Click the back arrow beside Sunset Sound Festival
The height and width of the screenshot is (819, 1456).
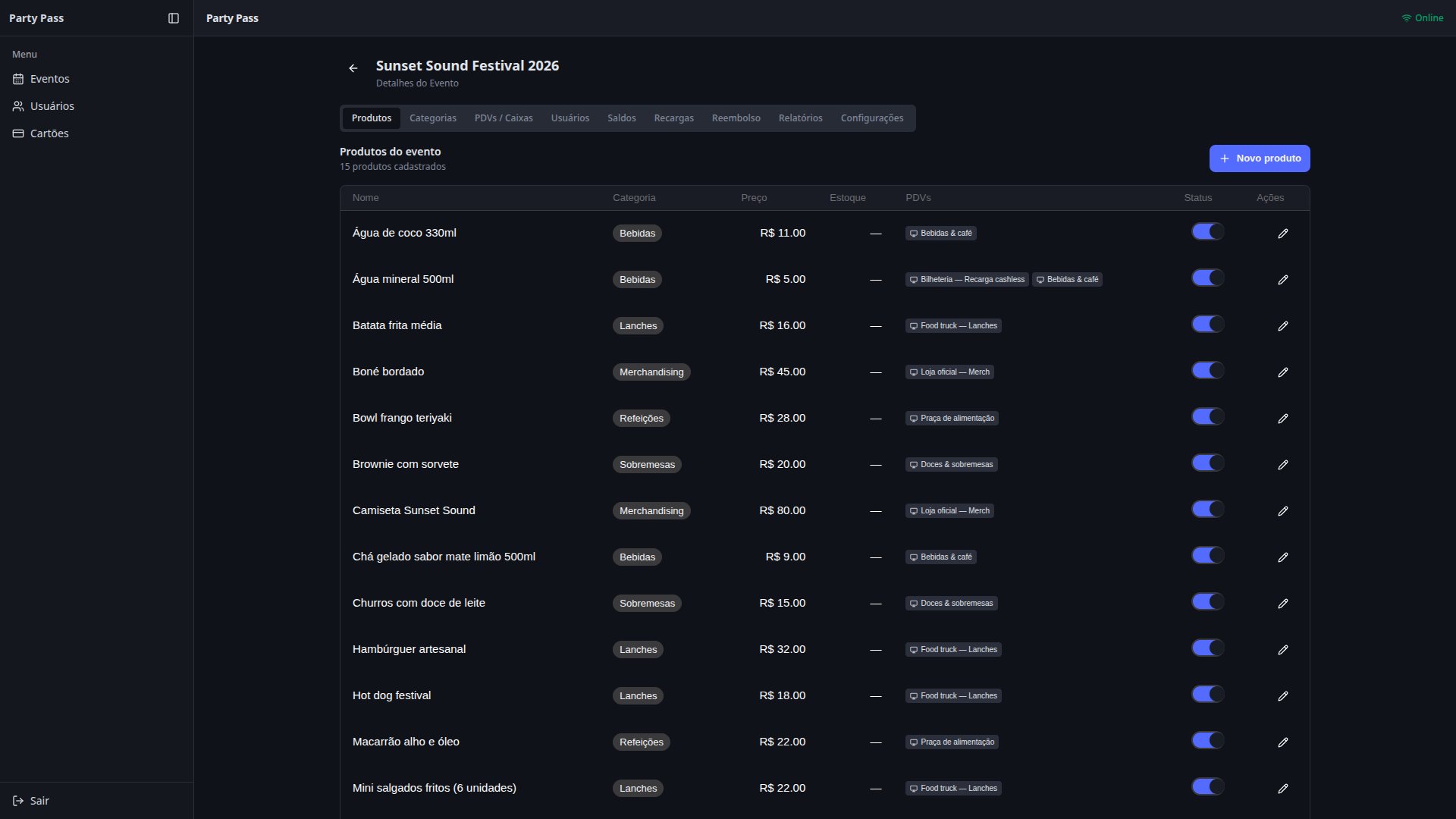point(353,68)
